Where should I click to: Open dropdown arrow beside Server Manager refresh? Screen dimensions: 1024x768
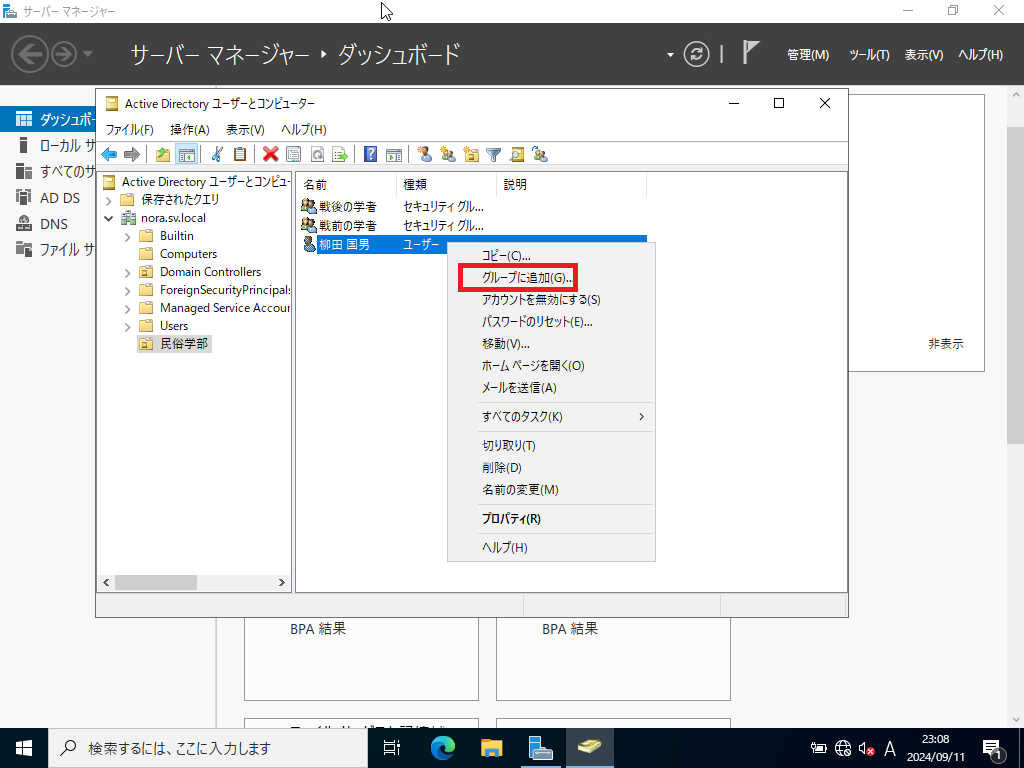670,55
